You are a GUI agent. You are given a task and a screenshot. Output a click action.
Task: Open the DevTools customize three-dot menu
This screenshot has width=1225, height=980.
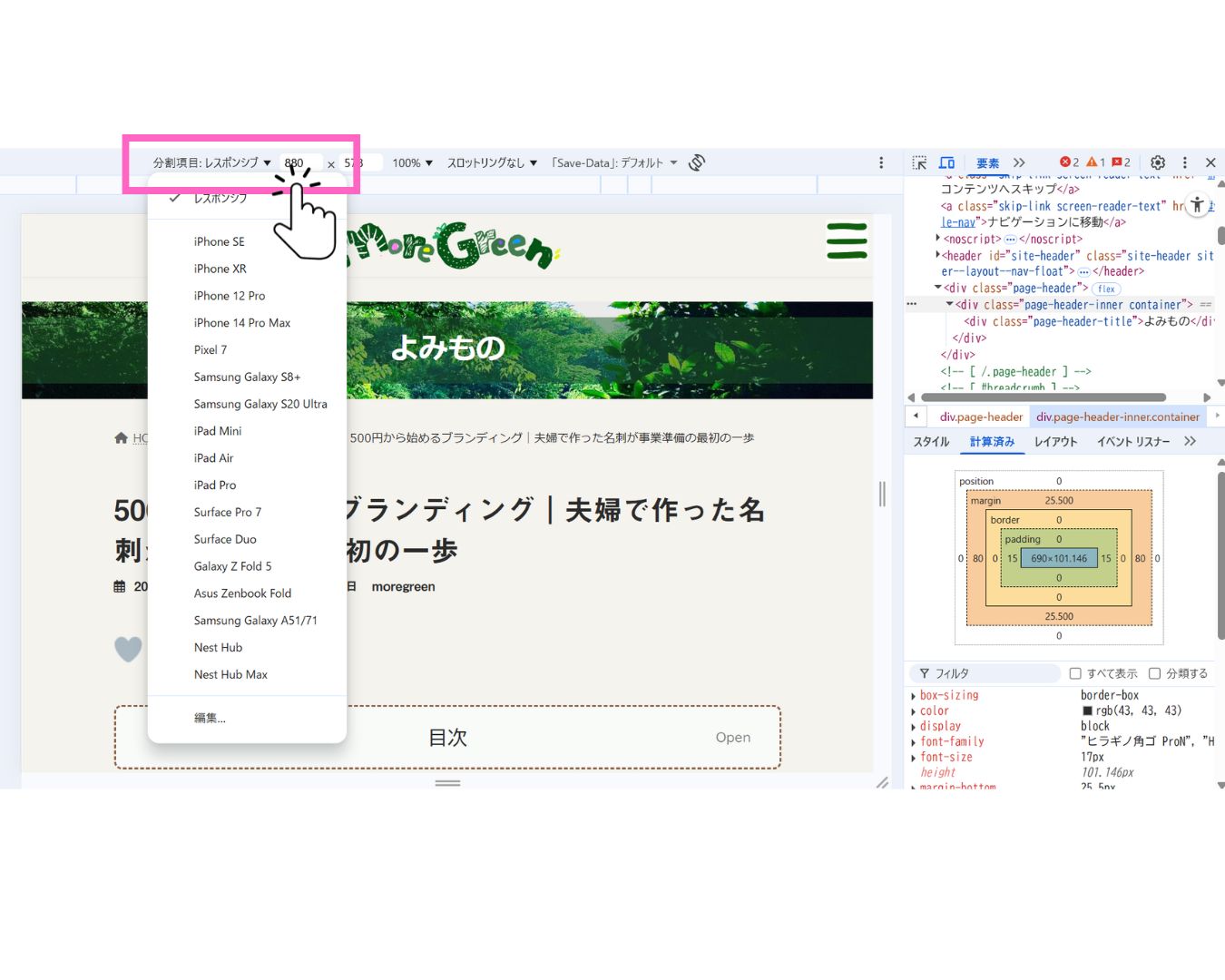(1184, 162)
